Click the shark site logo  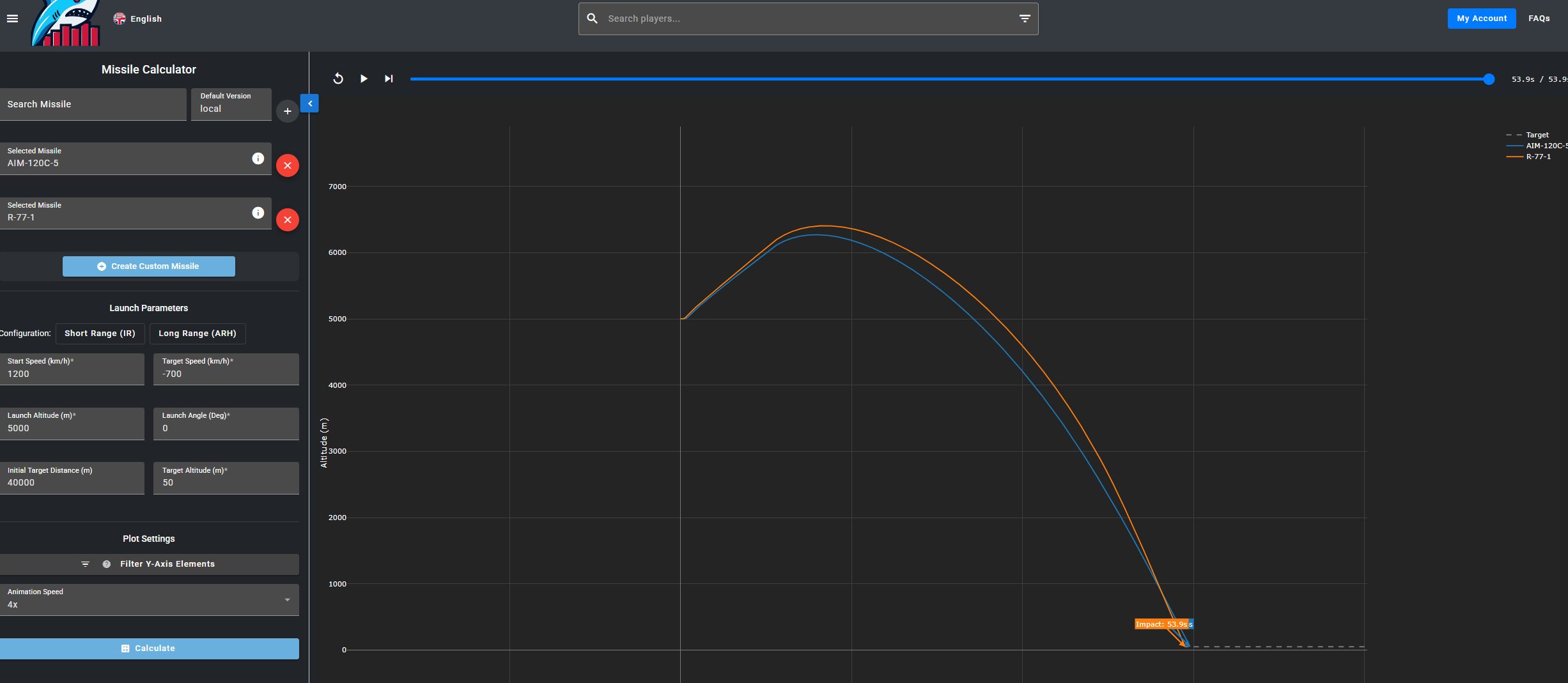(x=66, y=23)
